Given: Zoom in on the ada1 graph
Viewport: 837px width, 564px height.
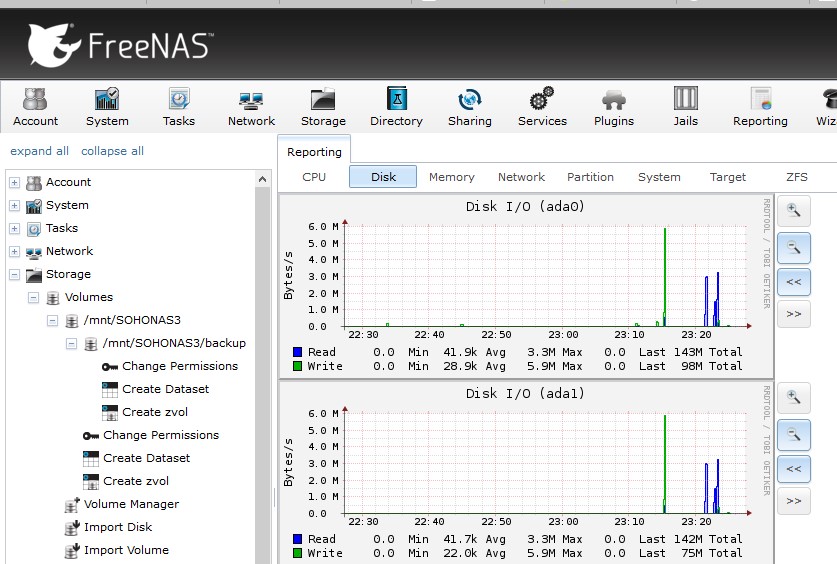Looking at the screenshot, I should [x=794, y=398].
